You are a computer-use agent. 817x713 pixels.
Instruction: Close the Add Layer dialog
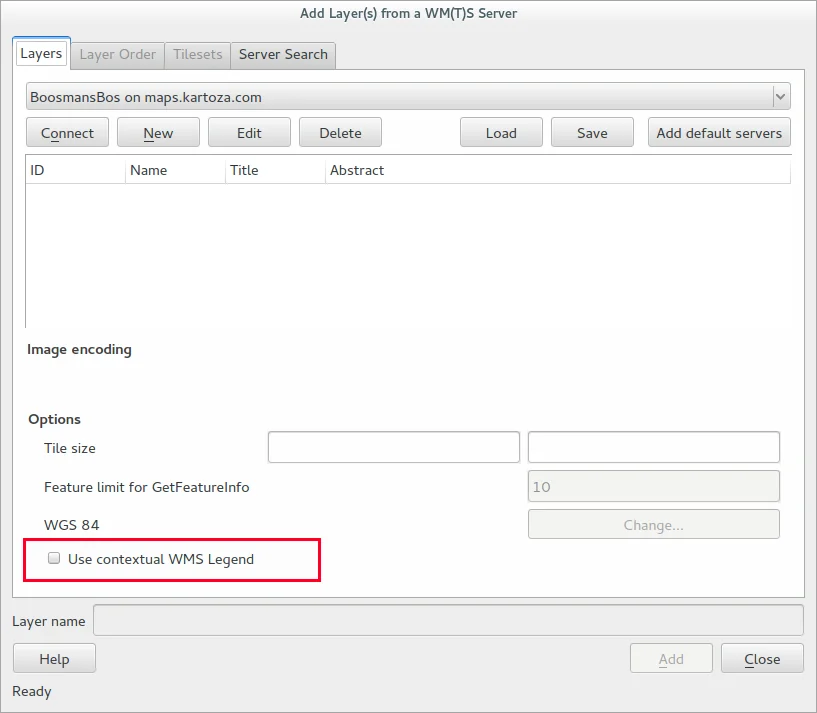(x=762, y=659)
